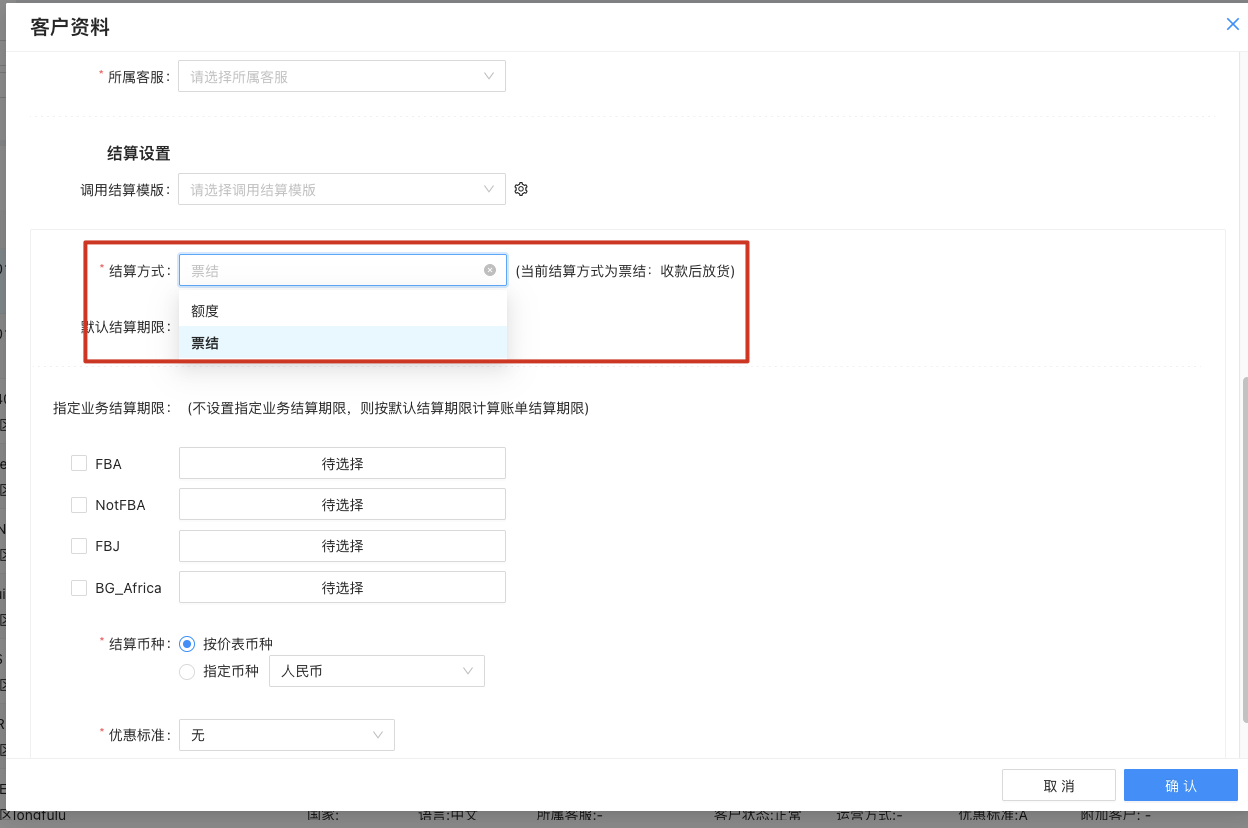Clear the 结算方式 input using the circle-x icon

[489, 269]
